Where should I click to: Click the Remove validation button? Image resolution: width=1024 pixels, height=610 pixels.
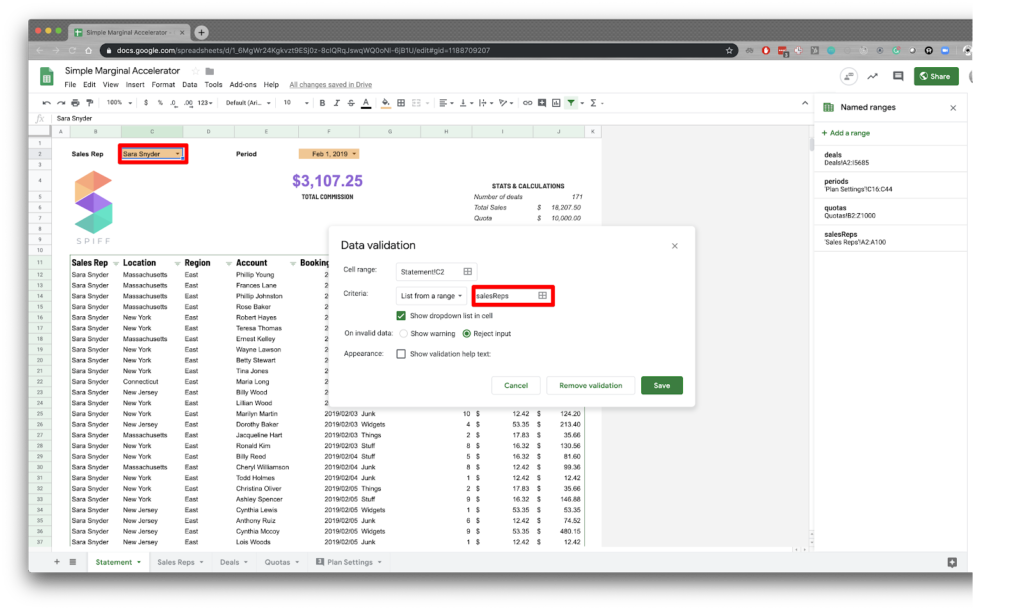pos(591,385)
